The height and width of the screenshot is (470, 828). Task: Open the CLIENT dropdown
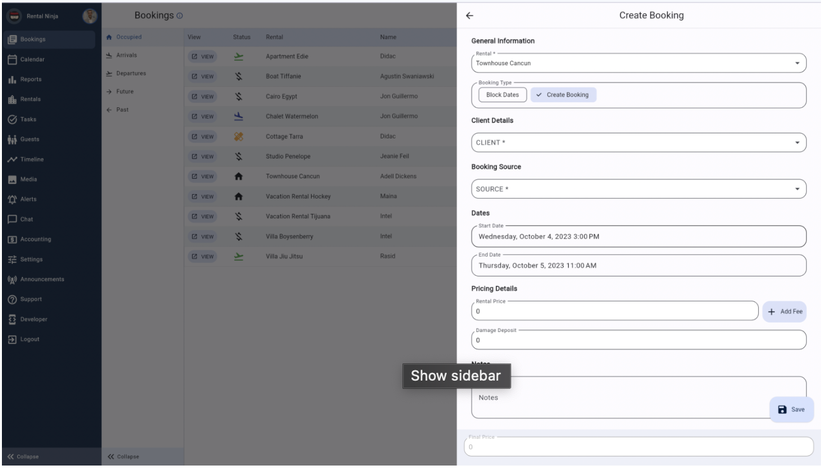(x=638, y=143)
